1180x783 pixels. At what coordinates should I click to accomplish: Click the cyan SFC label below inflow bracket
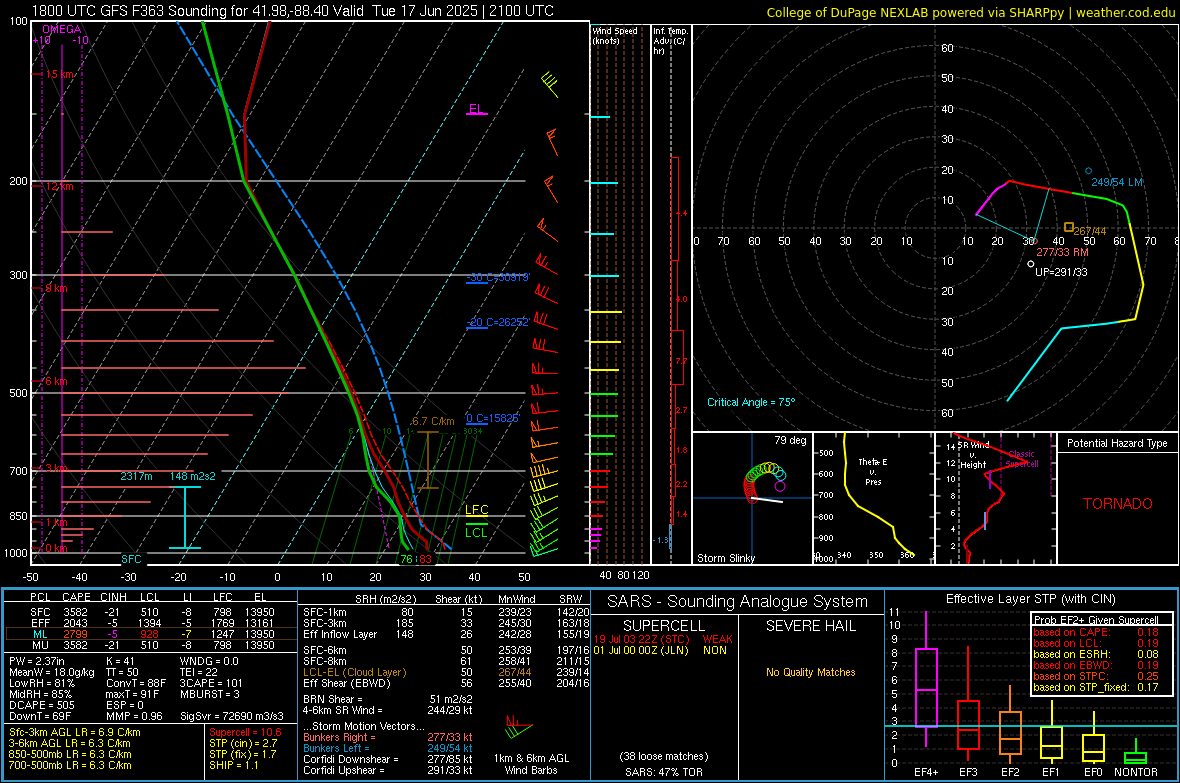tap(131, 559)
